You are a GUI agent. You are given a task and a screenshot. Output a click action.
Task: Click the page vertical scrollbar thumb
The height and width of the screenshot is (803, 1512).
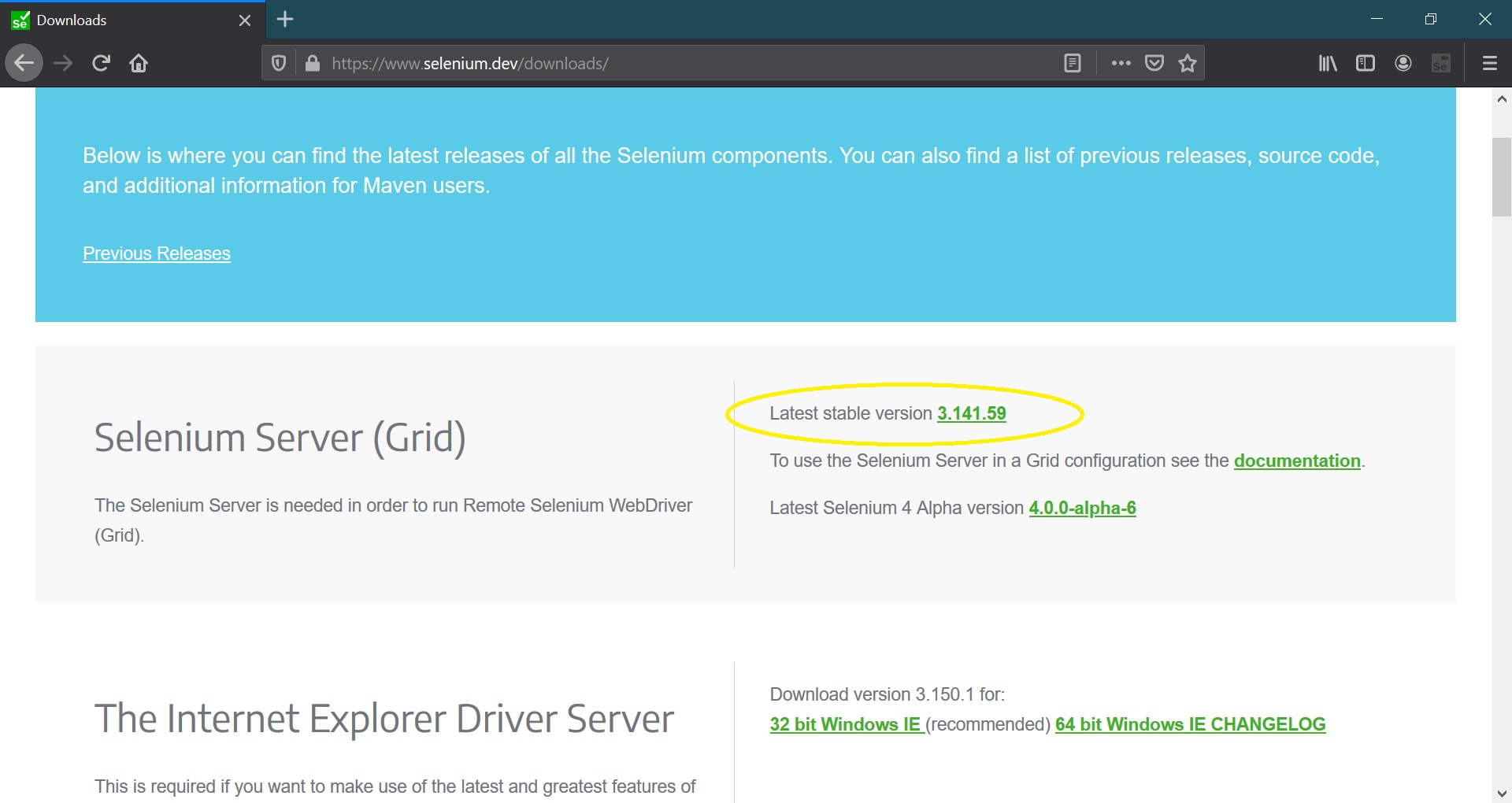click(1502, 177)
